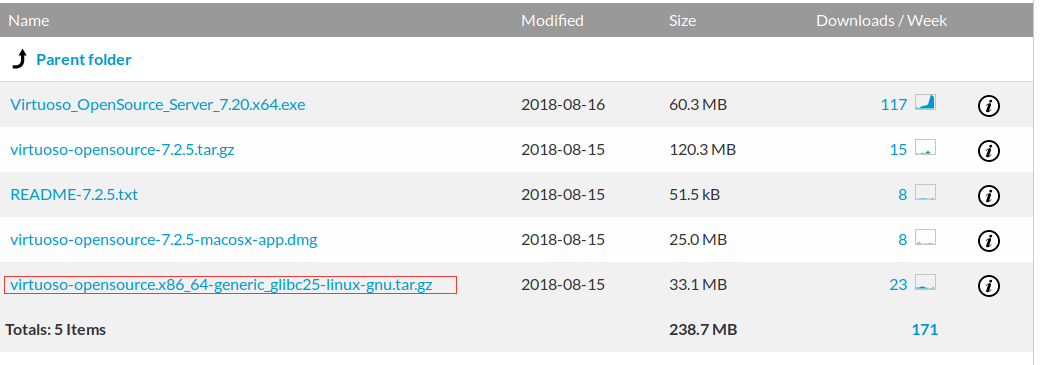Sort by Name column header
Screen dimensions: 1049x365
[29, 21]
